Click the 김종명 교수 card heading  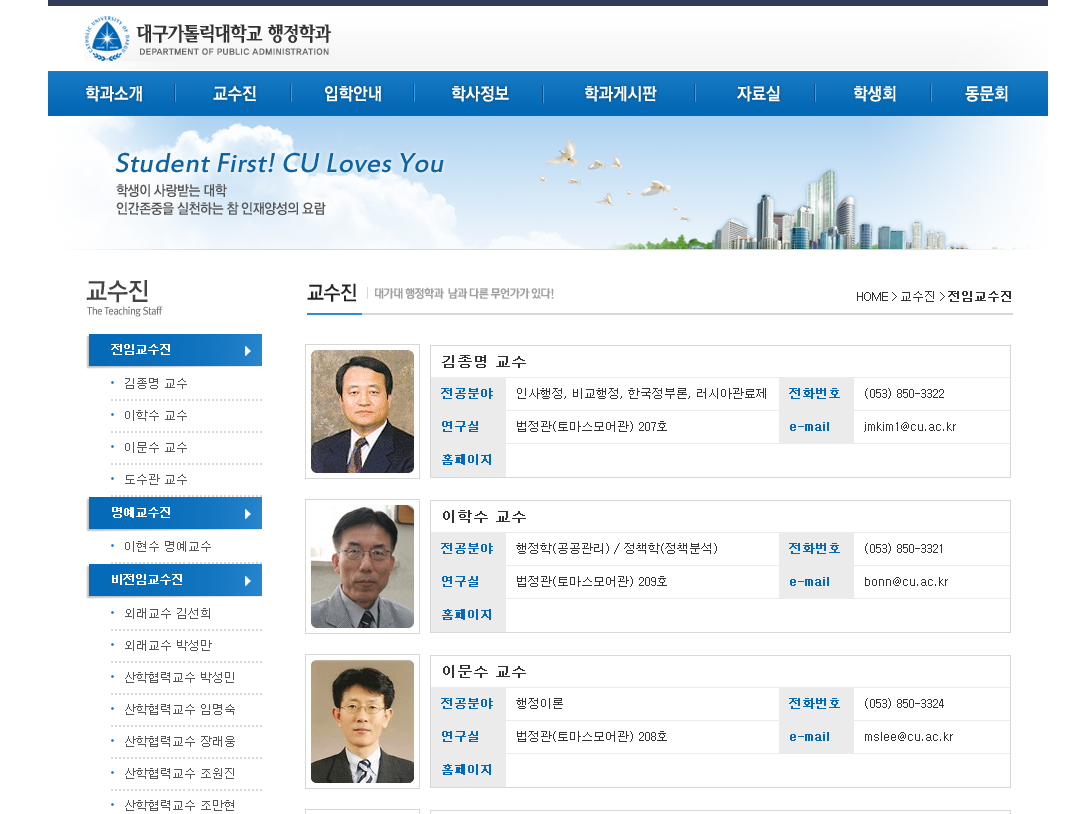click(484, 362)
